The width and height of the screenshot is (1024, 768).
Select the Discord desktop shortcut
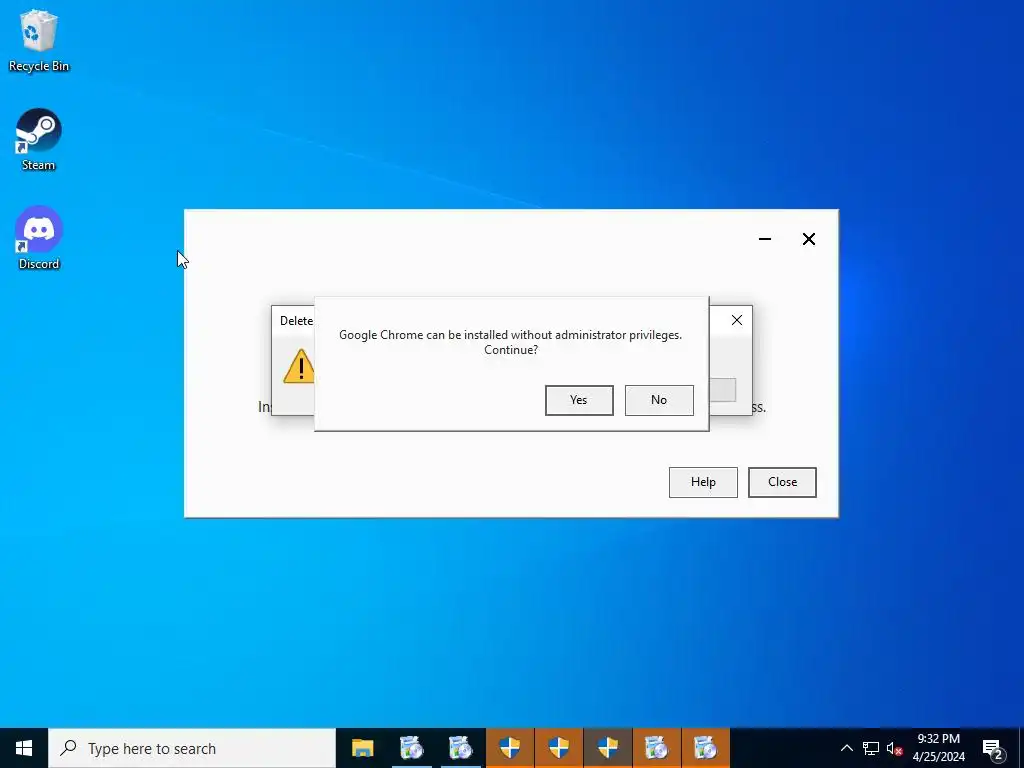coord(39,238)
